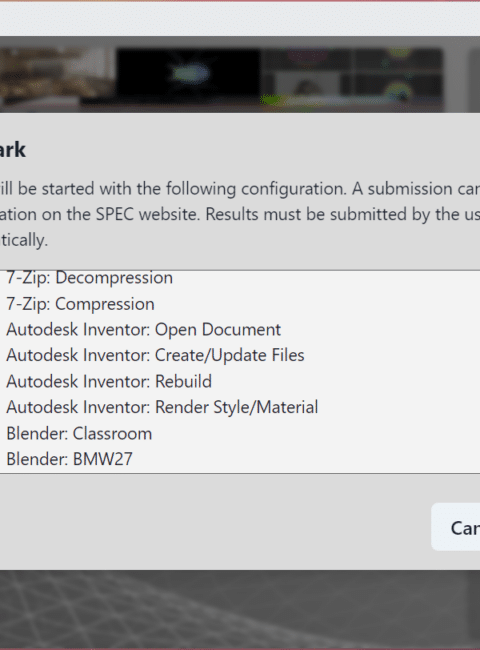Viewport: 480px width, 650px height.
Task: Click the black thumbnail with teal shape
Action: click(x=189, y=75)
